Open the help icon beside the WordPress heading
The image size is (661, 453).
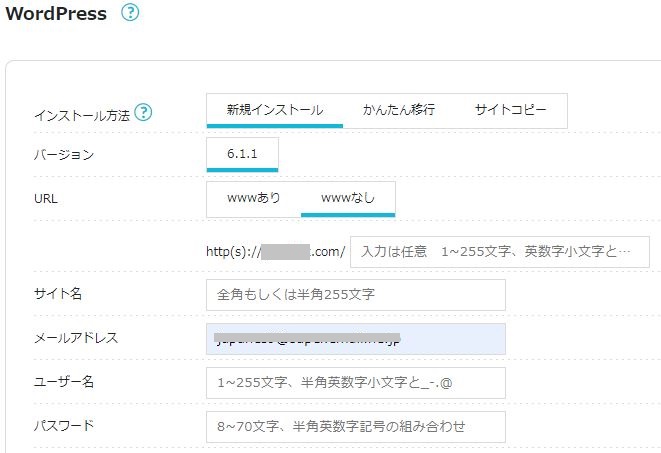coord(130,13)
